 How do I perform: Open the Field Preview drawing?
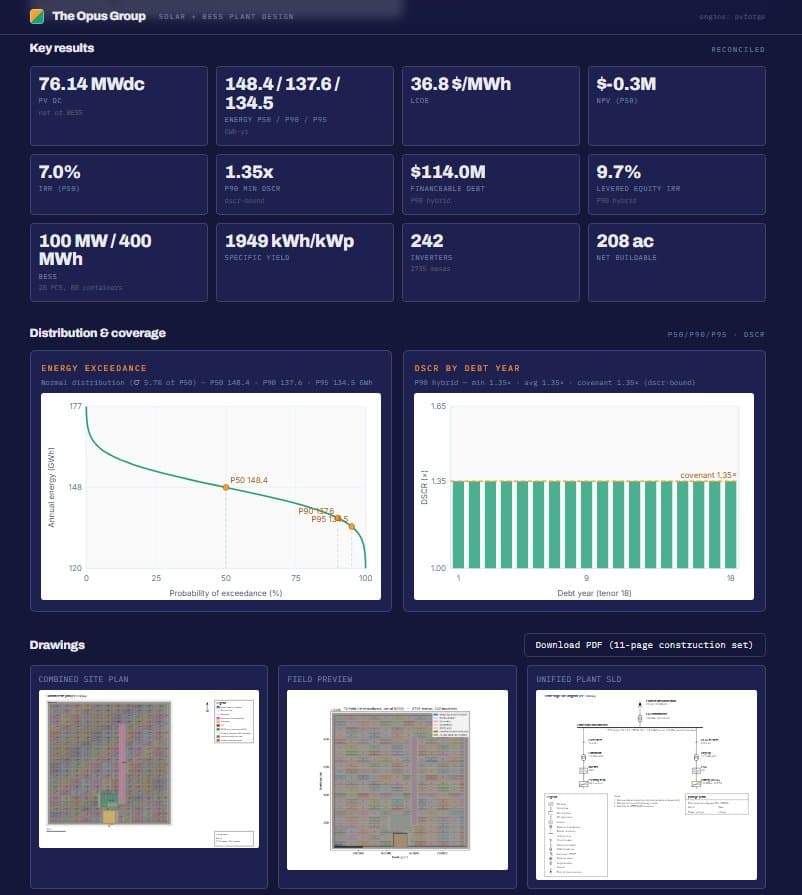(x=397, y=780)
